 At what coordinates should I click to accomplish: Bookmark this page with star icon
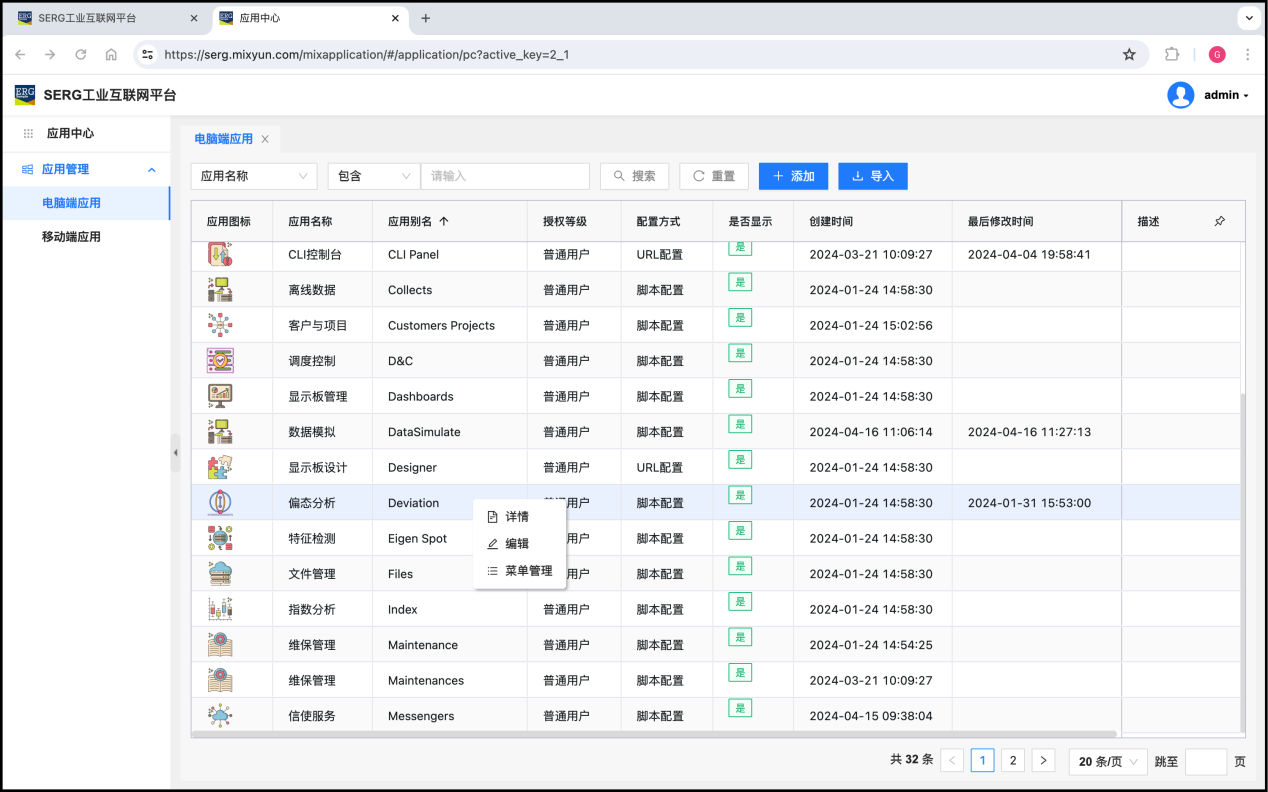click(1129, 55)
